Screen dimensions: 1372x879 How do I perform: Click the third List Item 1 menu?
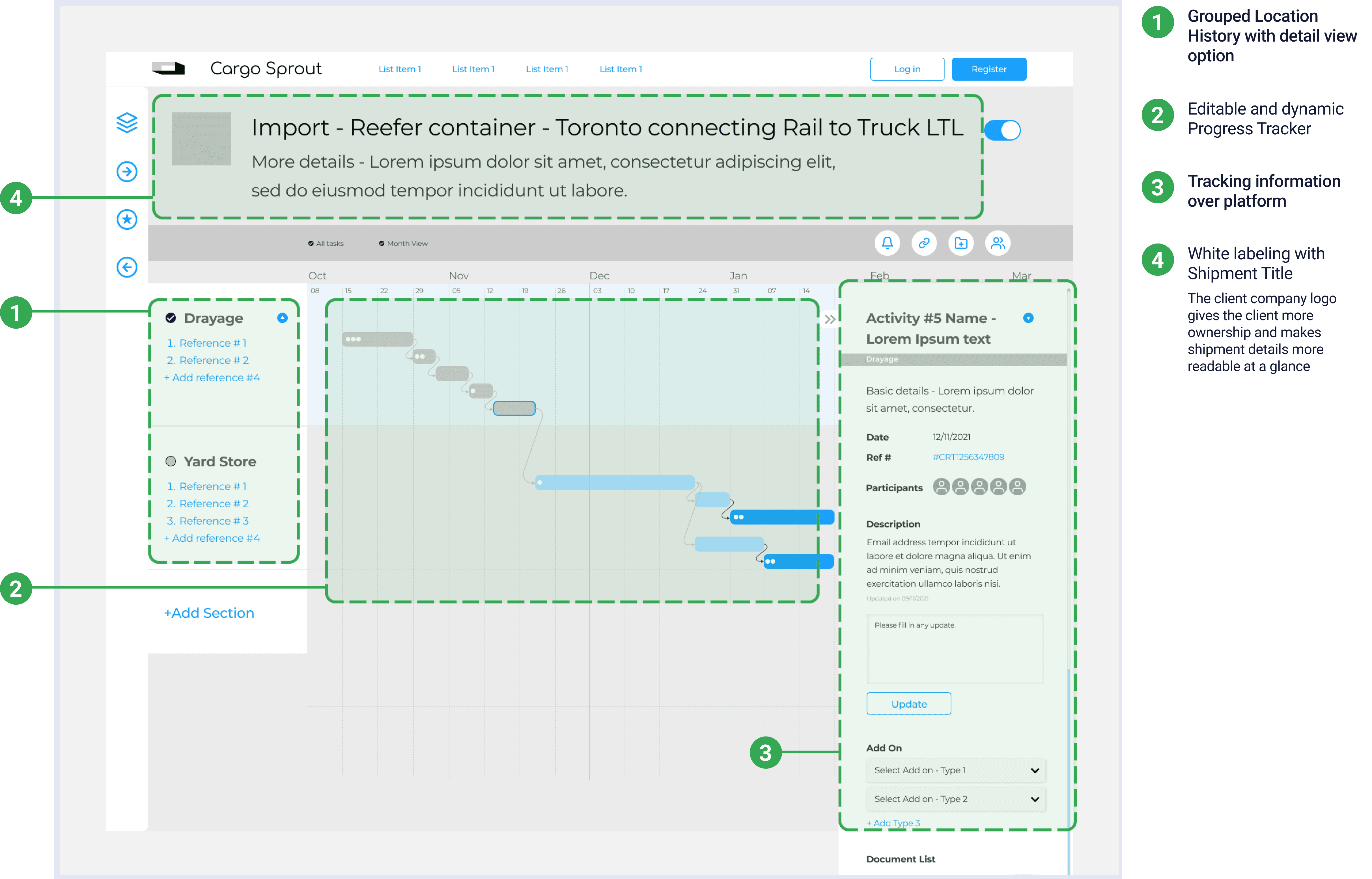coord(547,69)
